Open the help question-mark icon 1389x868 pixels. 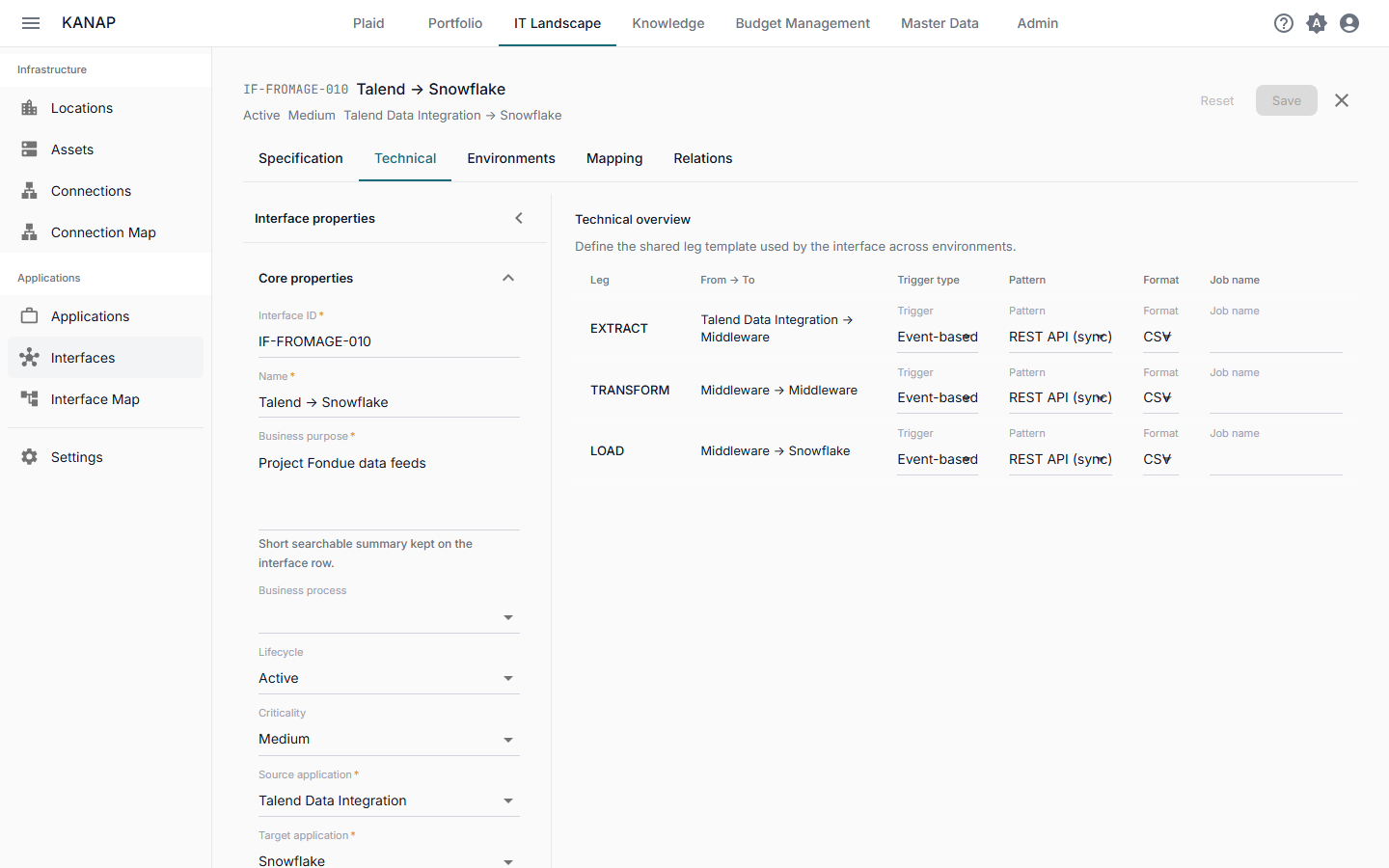[1284, 23]
